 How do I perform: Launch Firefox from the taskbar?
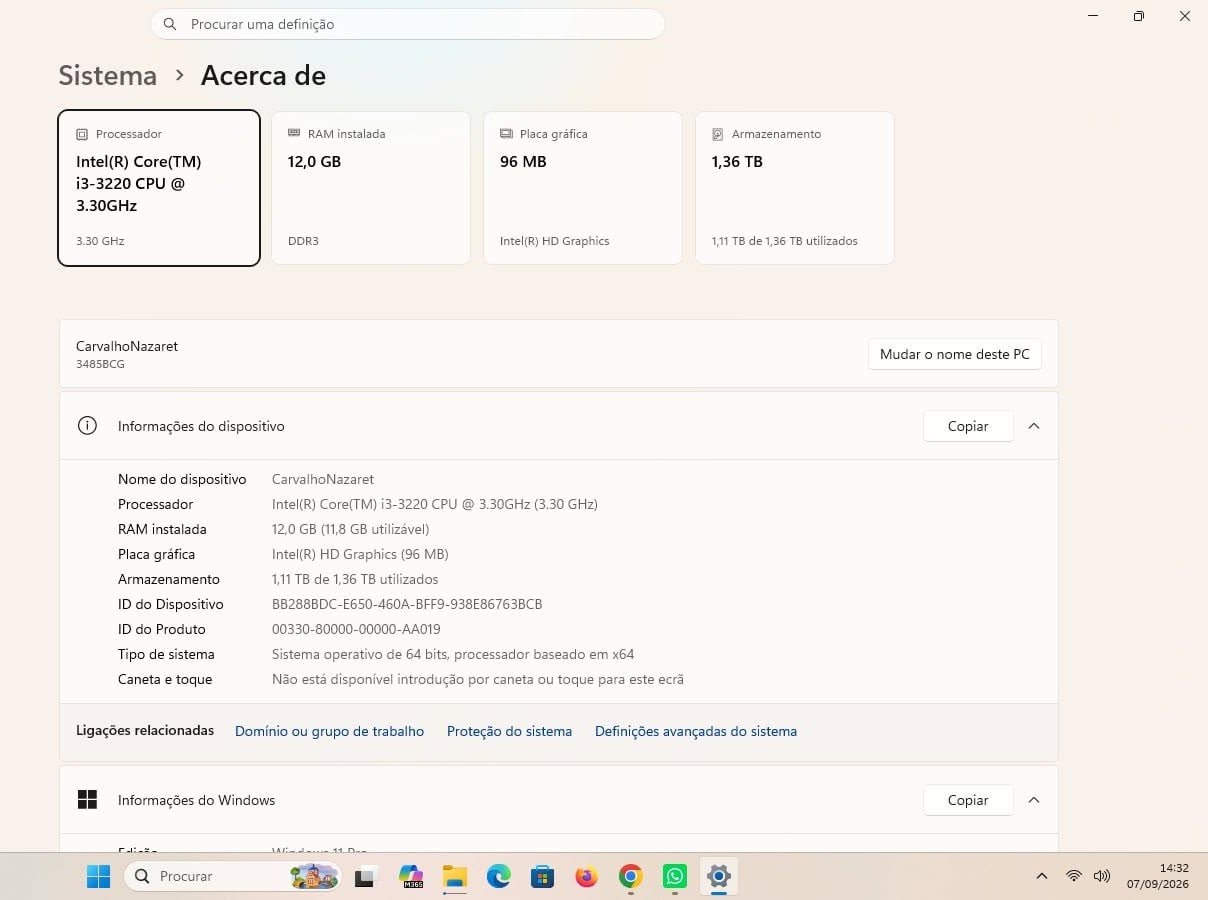pyautogui.click(x=587, y=877)
